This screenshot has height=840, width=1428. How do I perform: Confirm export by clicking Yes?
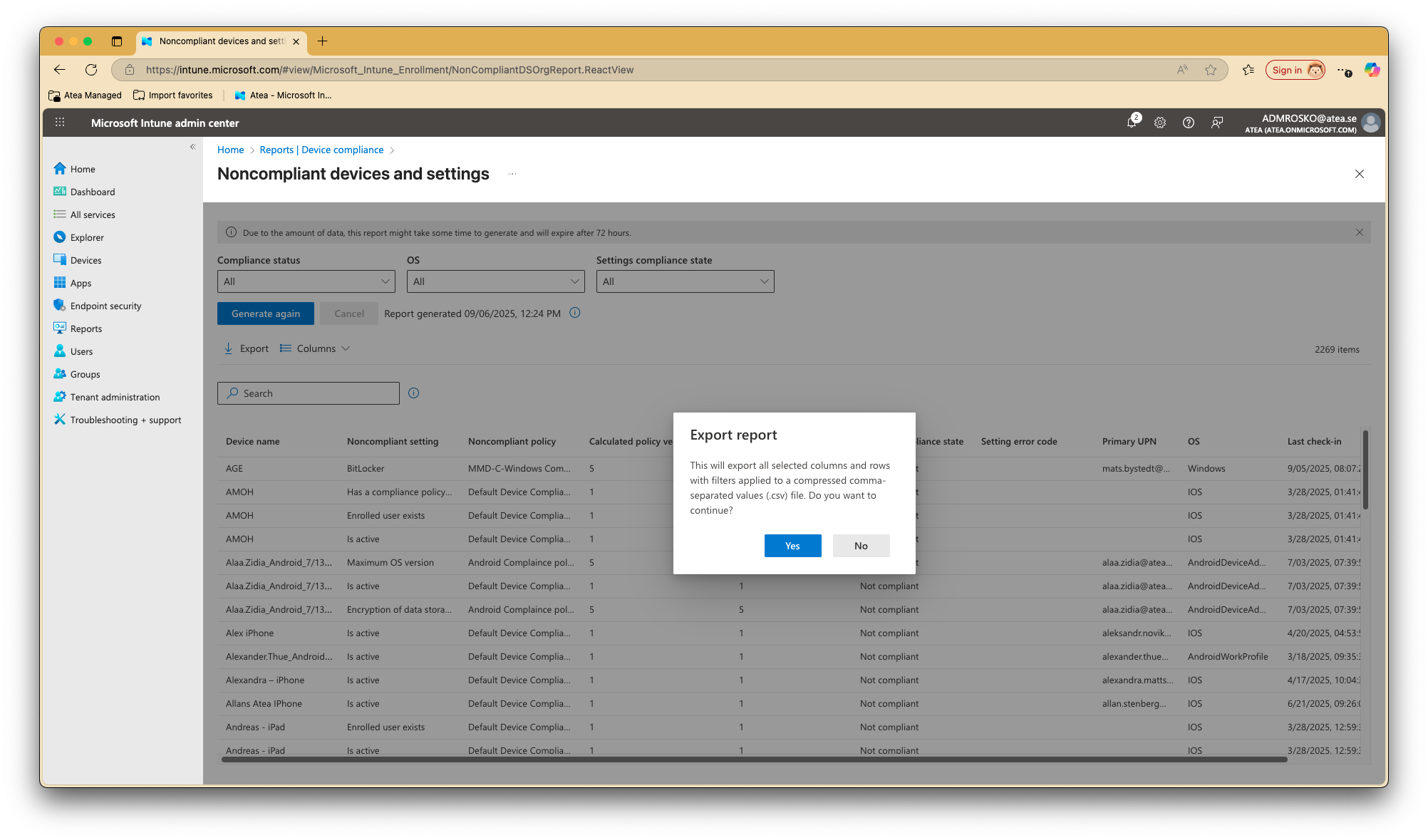(x=792, y=545)
